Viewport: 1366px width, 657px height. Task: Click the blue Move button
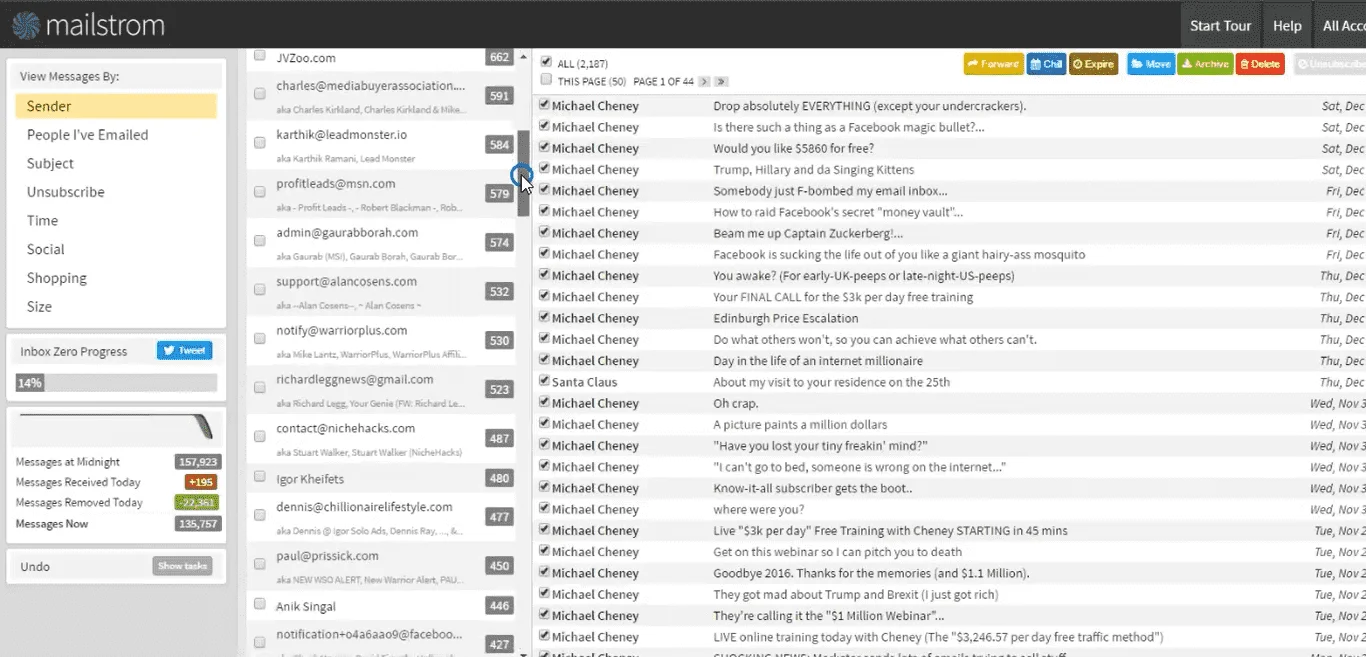click(1151, 64)
